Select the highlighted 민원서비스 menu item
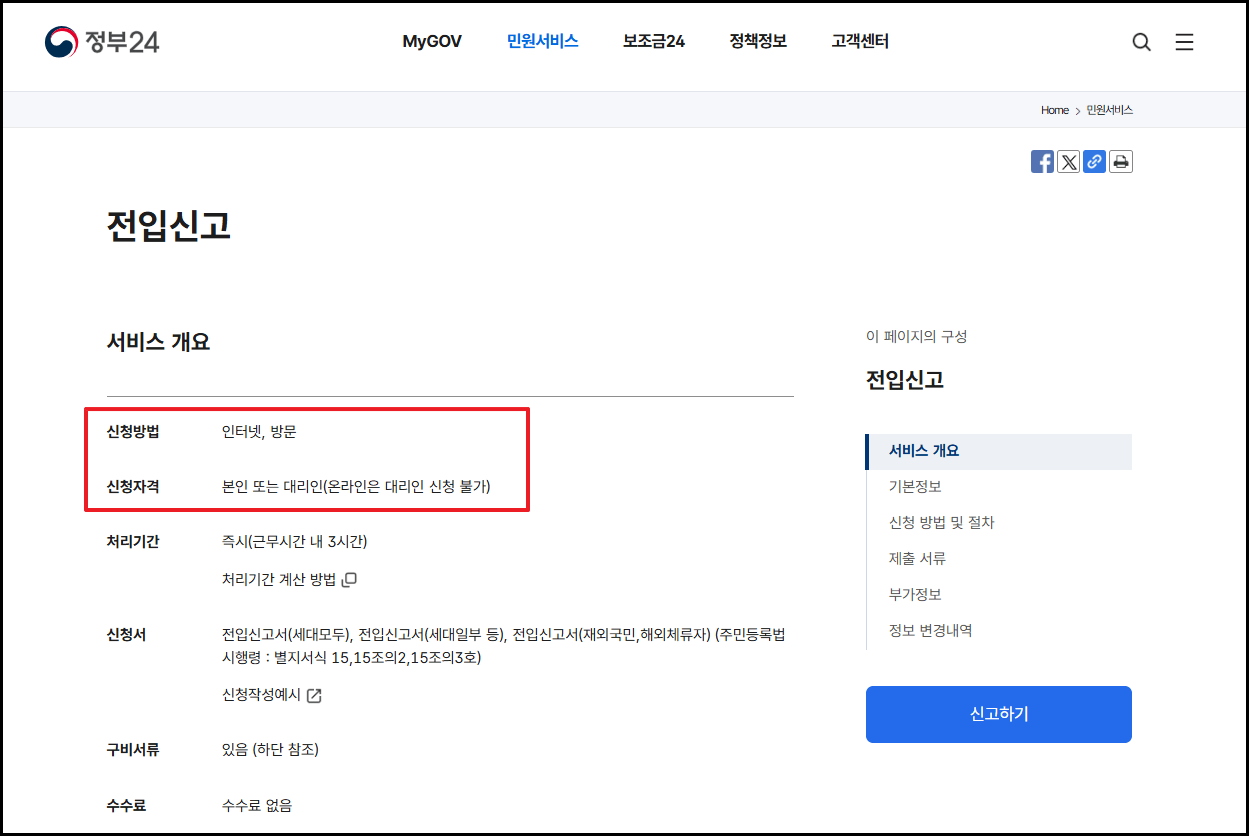 pos(542,41)
